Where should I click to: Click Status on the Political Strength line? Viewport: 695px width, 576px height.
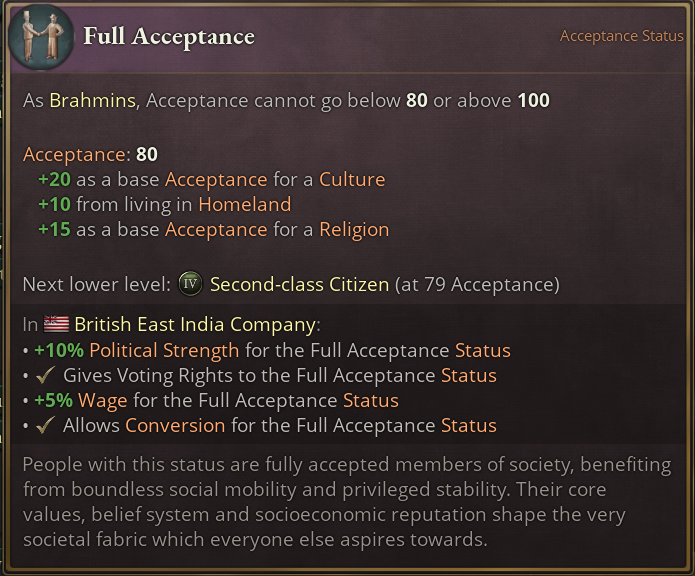tap(482, 351)
